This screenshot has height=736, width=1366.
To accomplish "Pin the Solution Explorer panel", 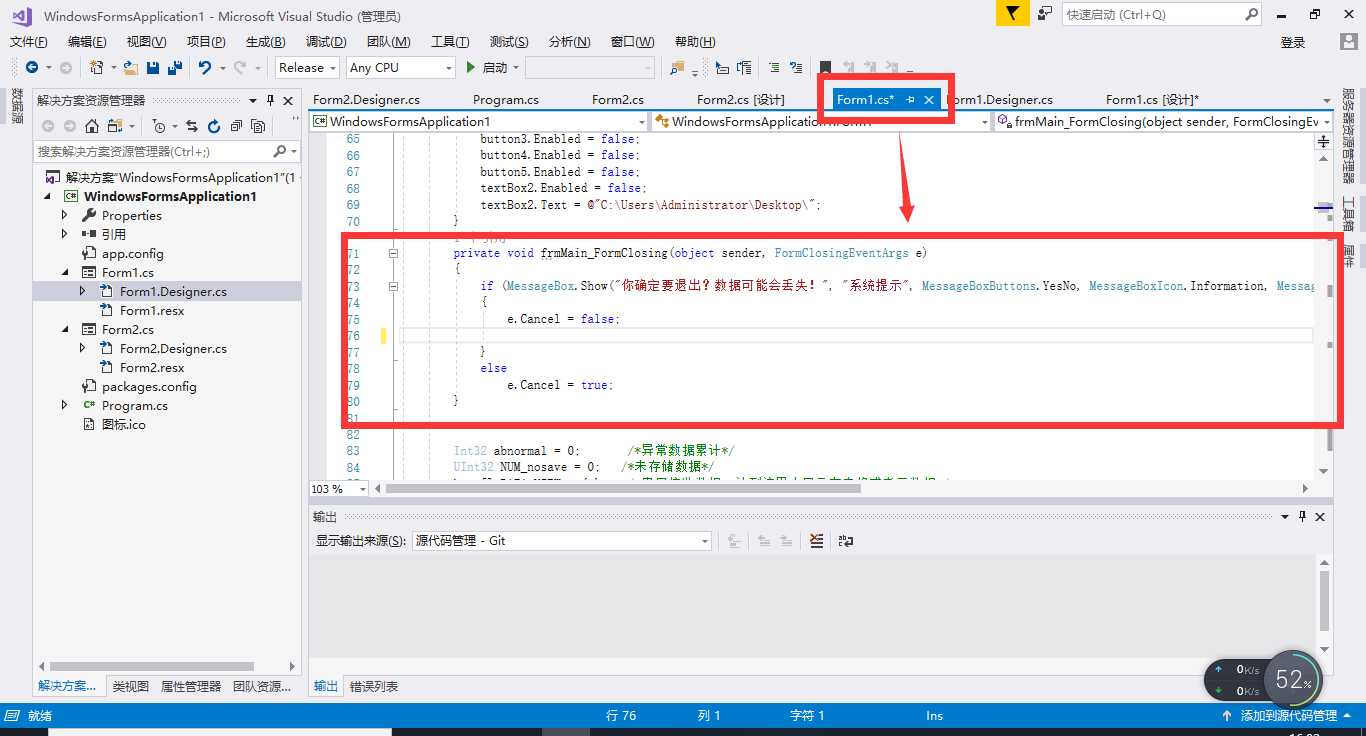I will pyautogui.click(x=270, y=100).
